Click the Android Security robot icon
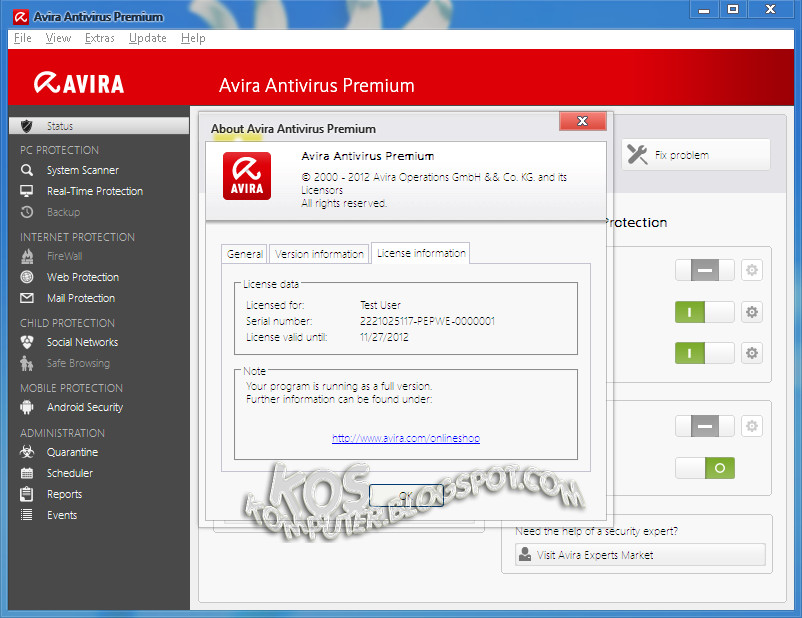Image resolution: width=802 pixels, height=618 pixels. pos(27,407)
